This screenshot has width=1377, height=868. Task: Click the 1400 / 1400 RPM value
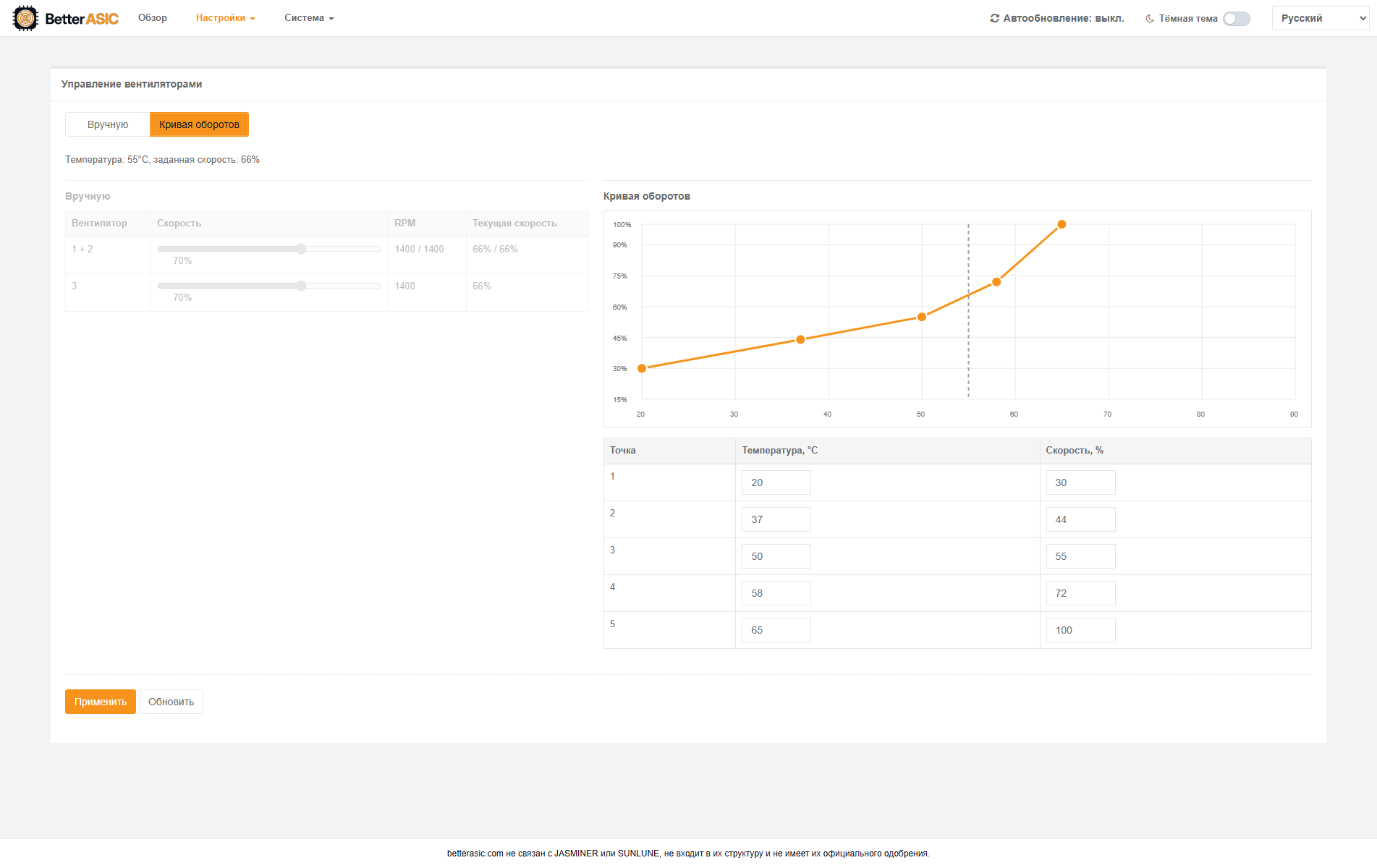[x=419, y=249]
